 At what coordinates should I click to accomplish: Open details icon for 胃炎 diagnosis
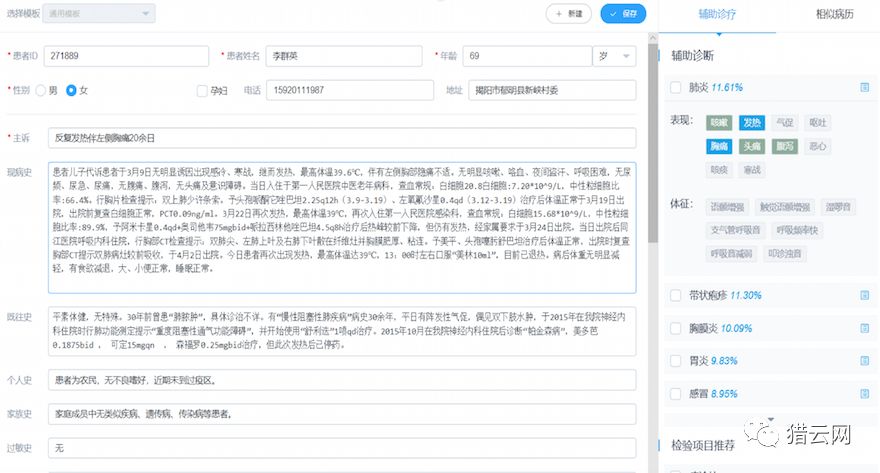864,361
